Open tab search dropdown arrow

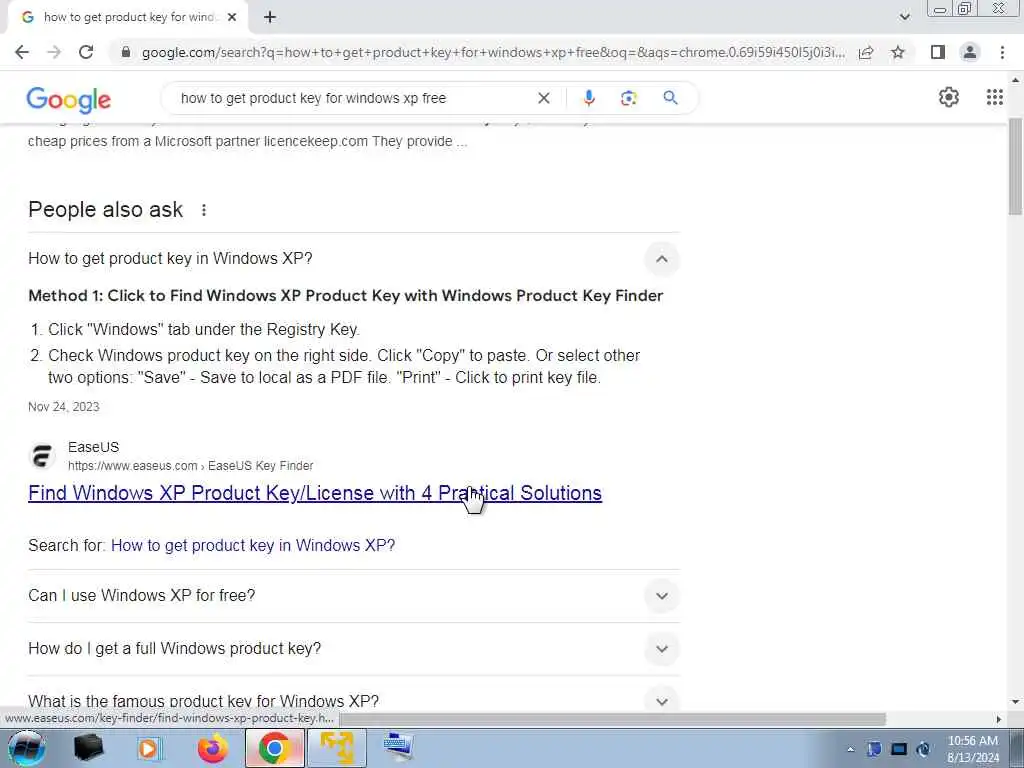[x=904, y=17]
